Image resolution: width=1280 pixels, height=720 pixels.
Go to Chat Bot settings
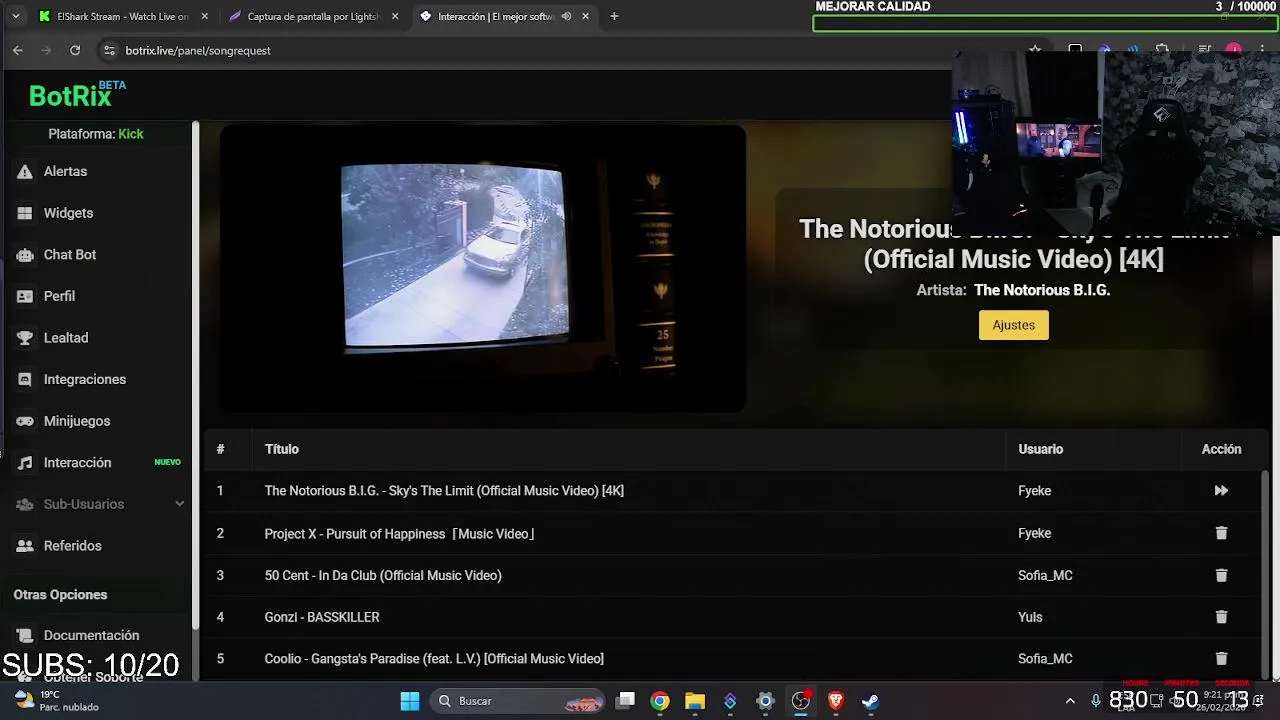69,255
